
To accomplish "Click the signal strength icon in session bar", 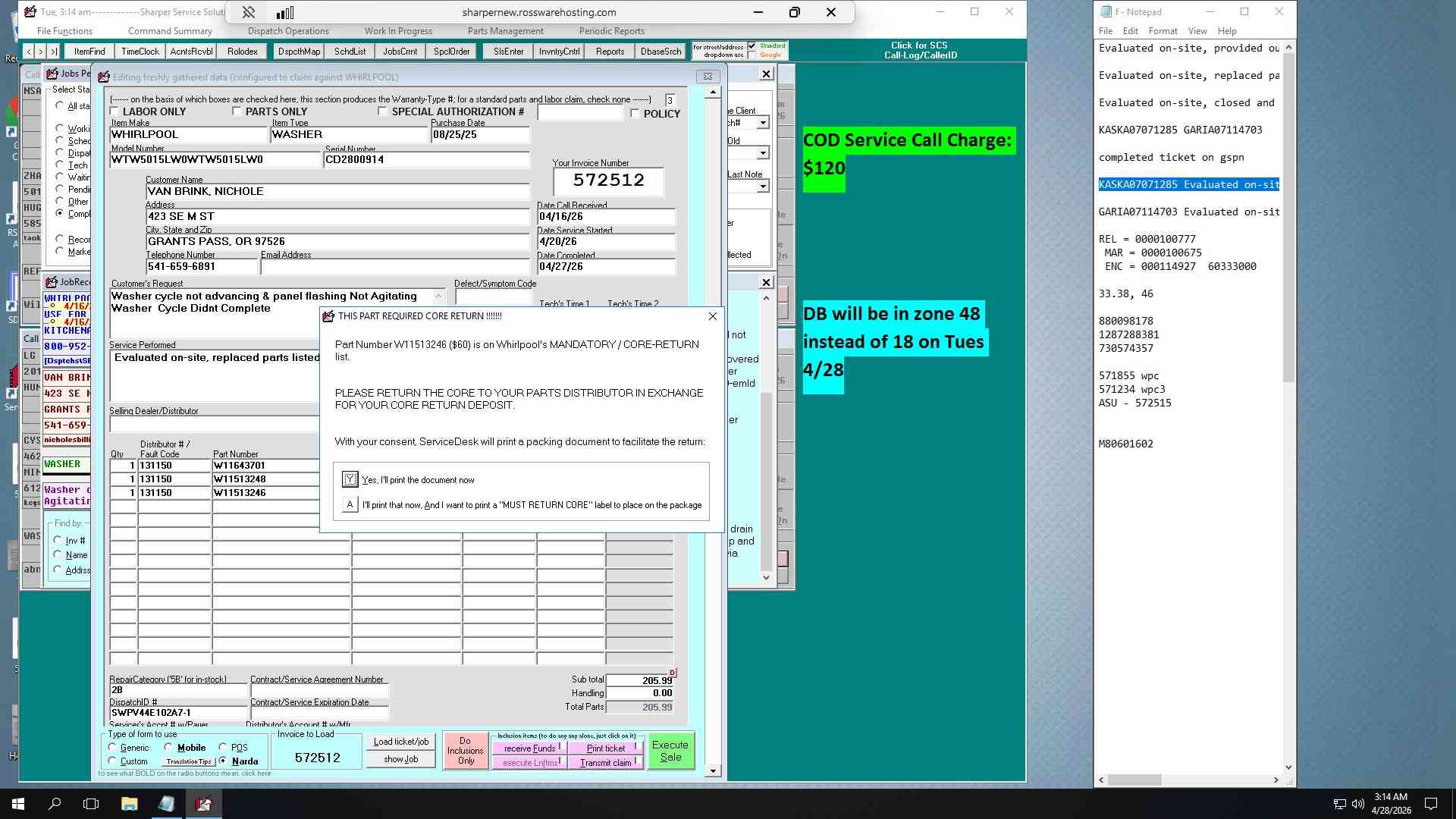I will tap(285, 12).
